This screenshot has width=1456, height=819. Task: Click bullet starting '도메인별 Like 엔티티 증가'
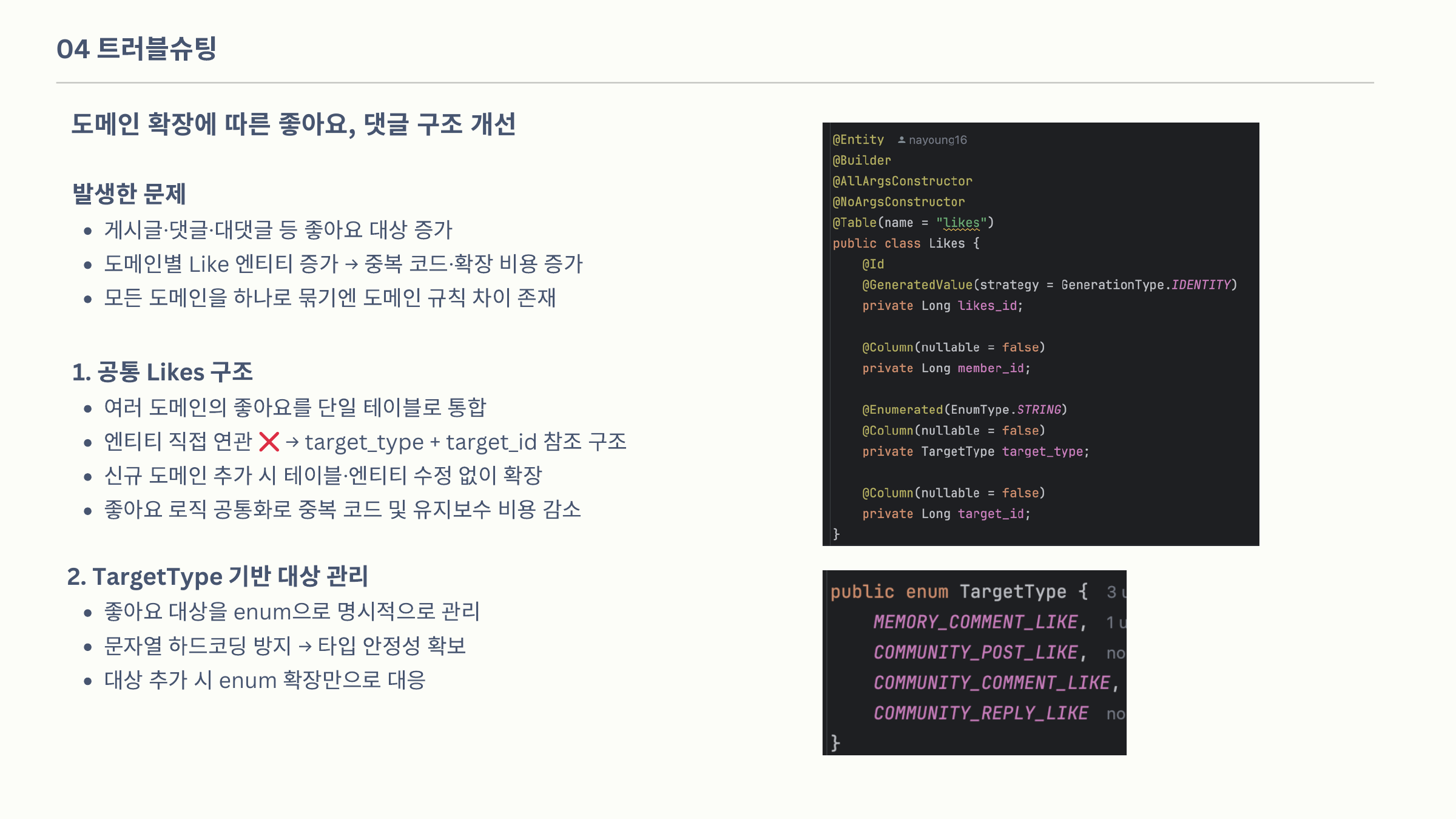click(343, 264)
